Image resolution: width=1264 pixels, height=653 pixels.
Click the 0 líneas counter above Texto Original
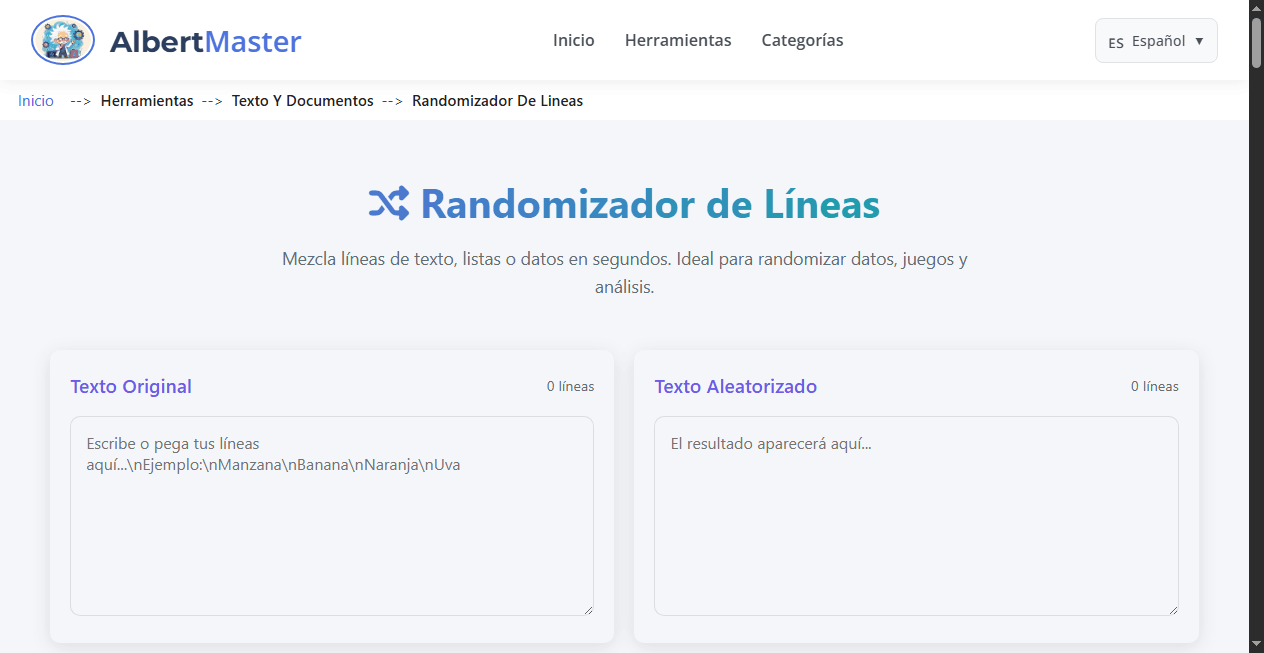[x=570, y=386]
